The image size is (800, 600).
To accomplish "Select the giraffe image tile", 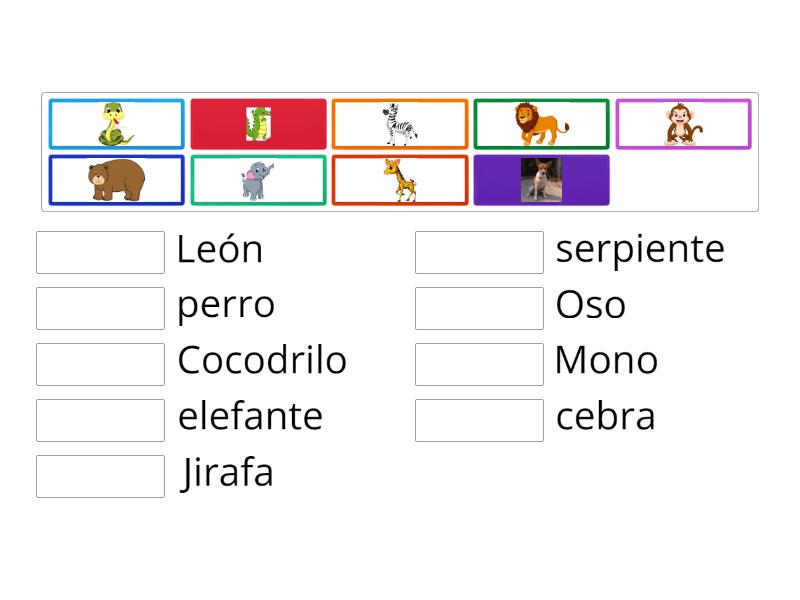I will point(399,178).
